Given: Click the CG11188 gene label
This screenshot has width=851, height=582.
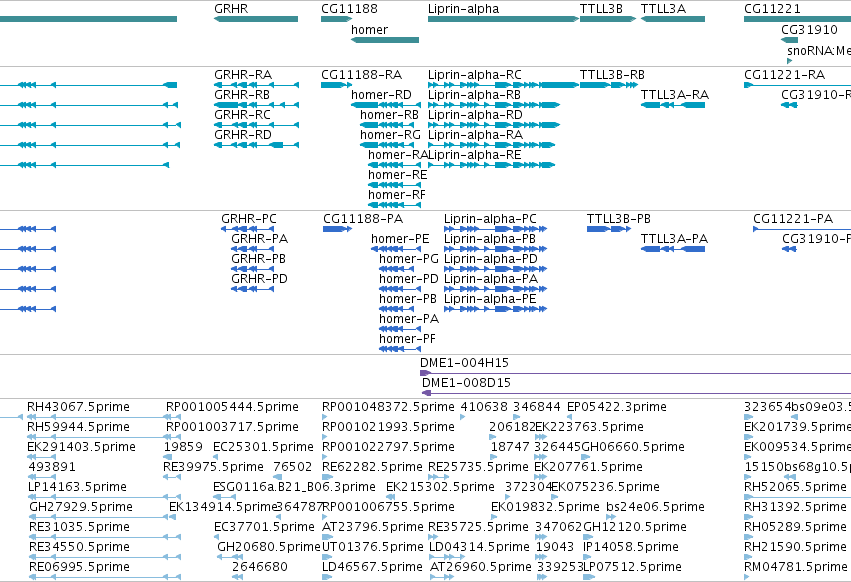Looking at the screenshot, I should coord(349,9).
